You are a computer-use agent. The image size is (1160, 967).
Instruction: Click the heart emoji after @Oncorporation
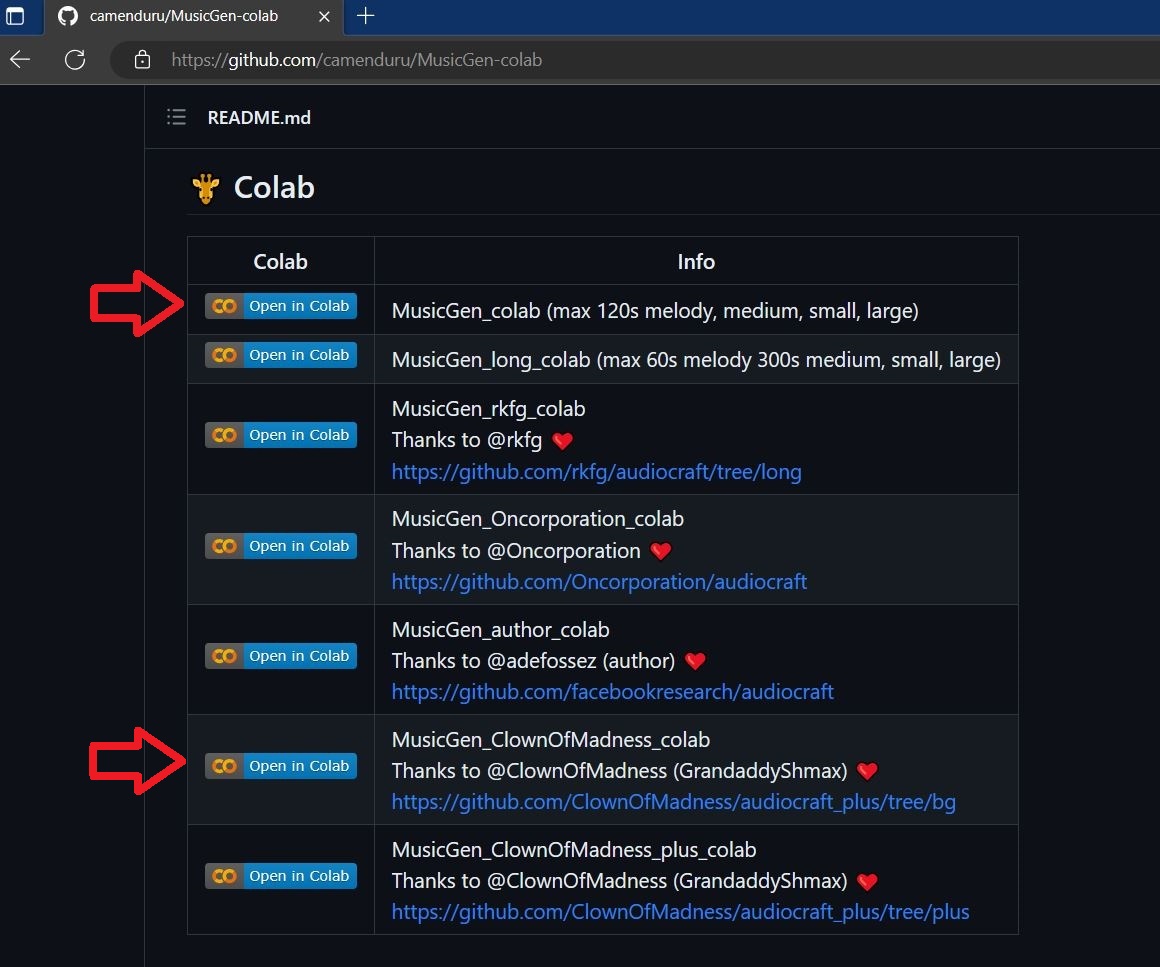tap(661, 551)
